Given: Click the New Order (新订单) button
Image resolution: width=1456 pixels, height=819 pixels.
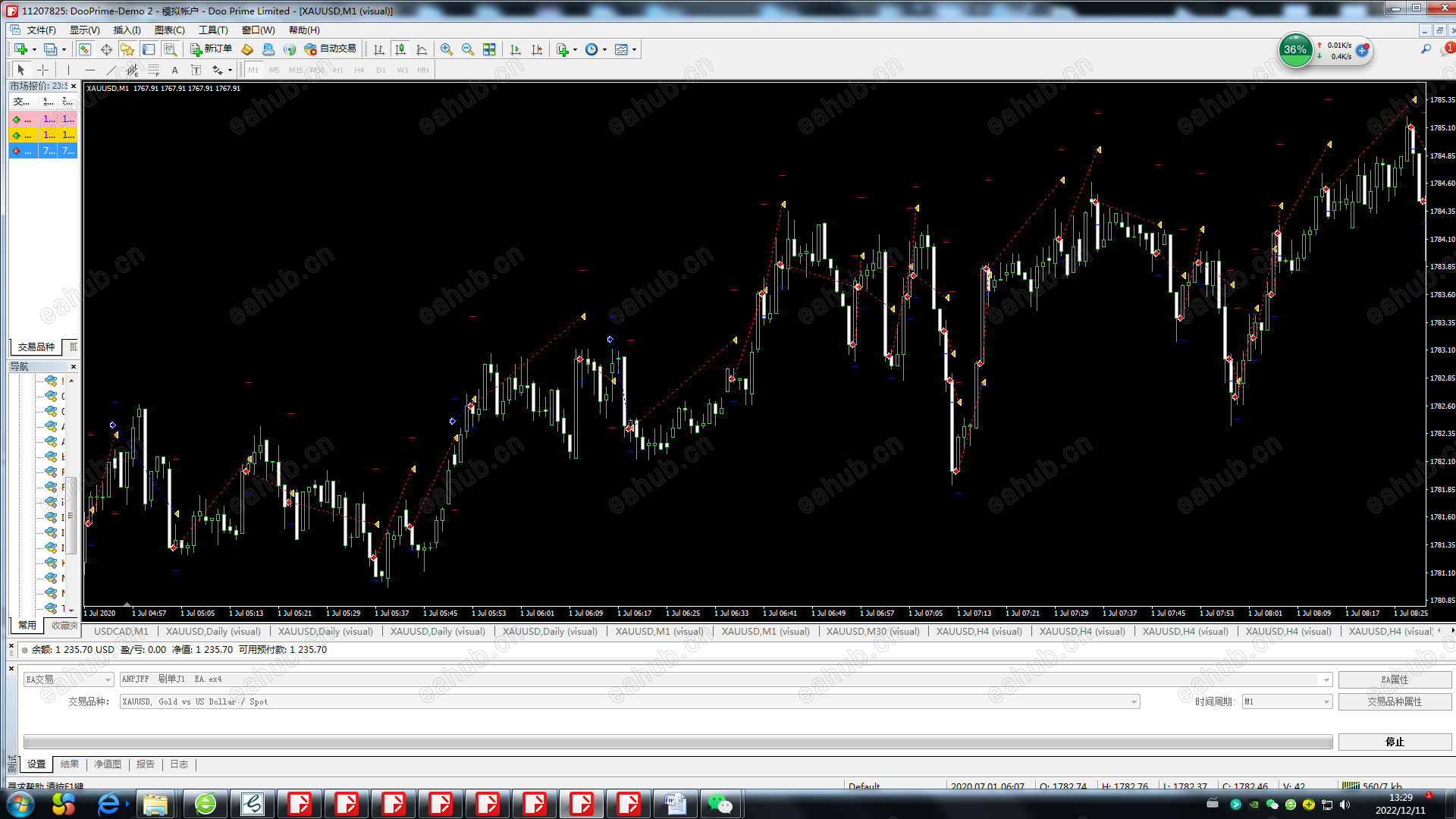Looking at the screenshot, I should pyautogui.click(x=211, y=49).
